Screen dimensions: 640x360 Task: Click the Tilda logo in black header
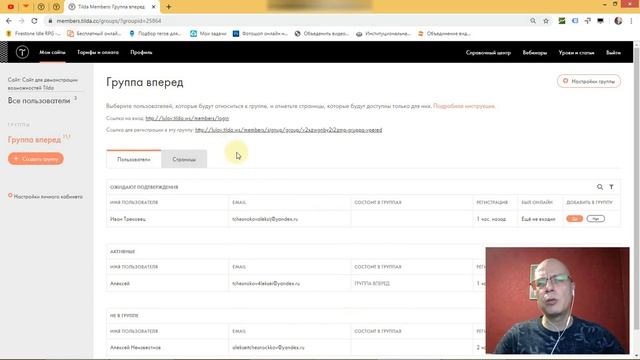pos(22,52)
